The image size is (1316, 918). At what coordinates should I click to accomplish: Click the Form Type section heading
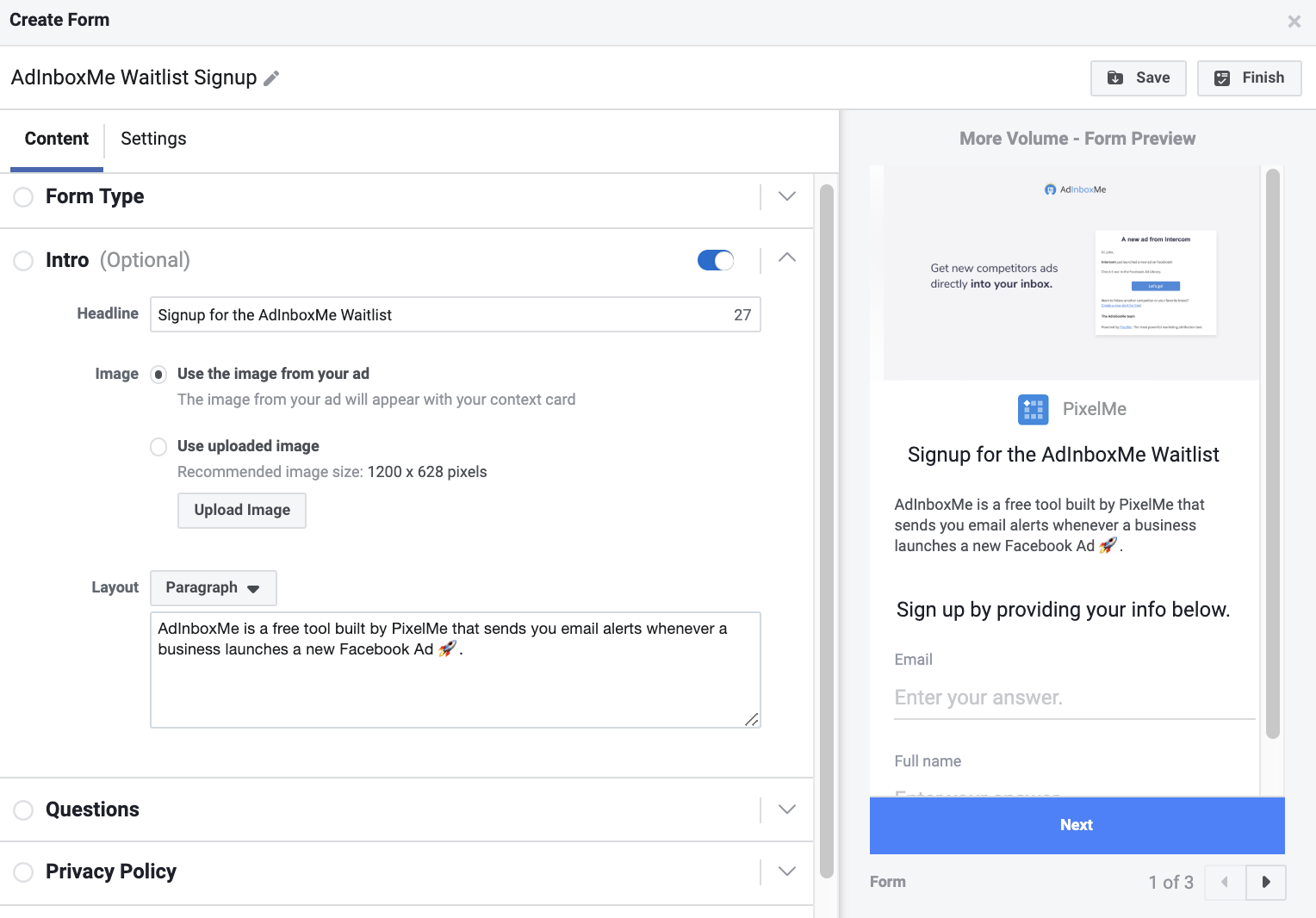tap(95, 197)
